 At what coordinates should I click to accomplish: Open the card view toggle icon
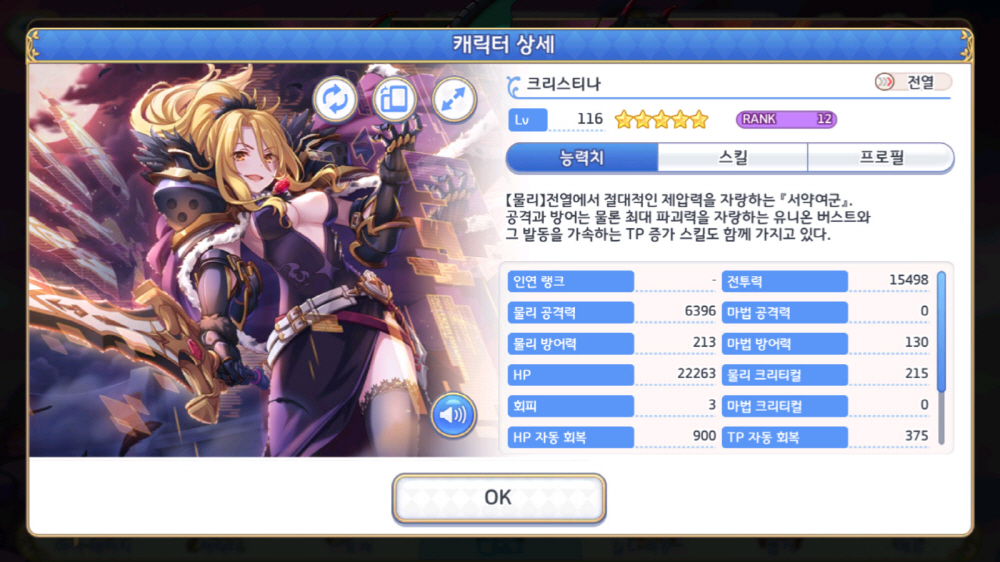(394, 99)
